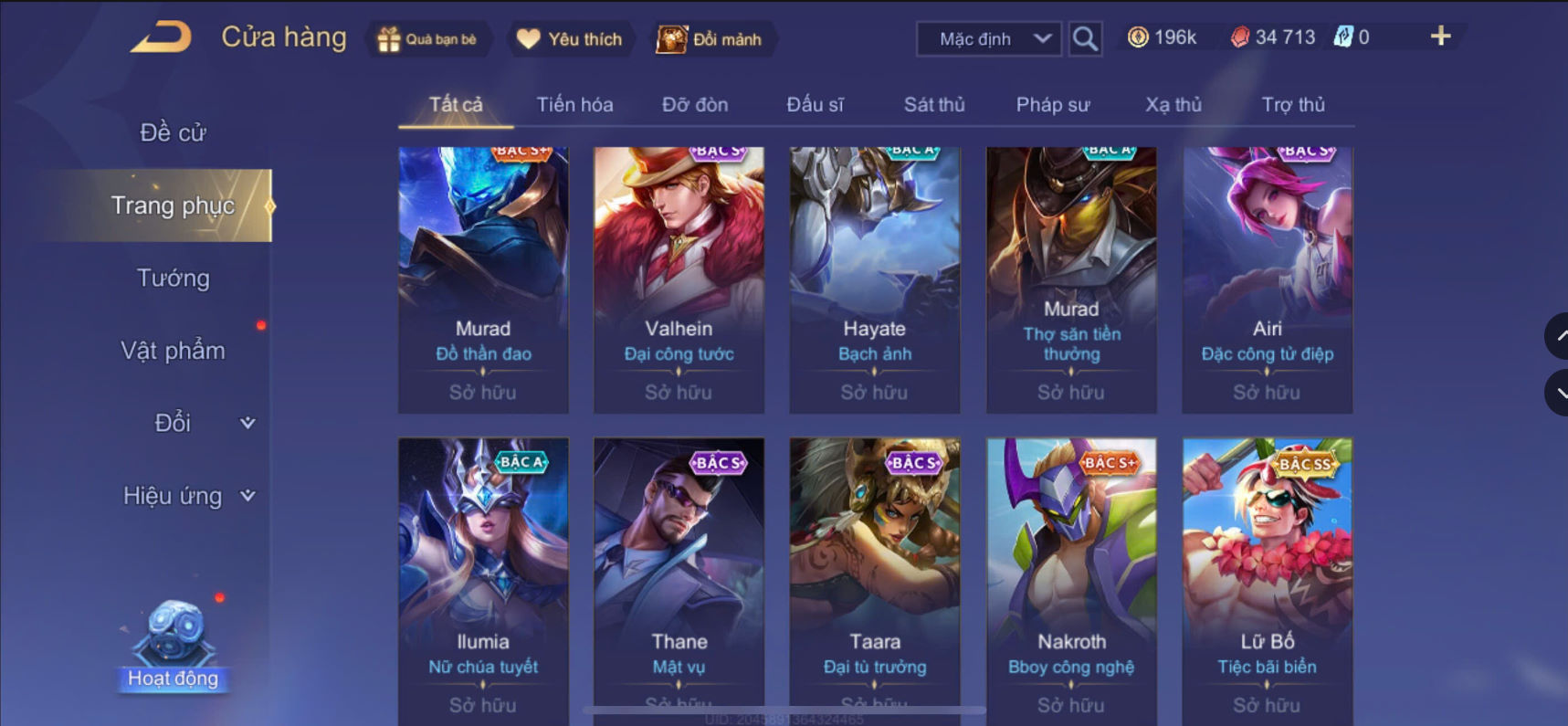Open the Mặc định sort dropdown
The image size is (1568, 726).
click(x=988, y=39)
